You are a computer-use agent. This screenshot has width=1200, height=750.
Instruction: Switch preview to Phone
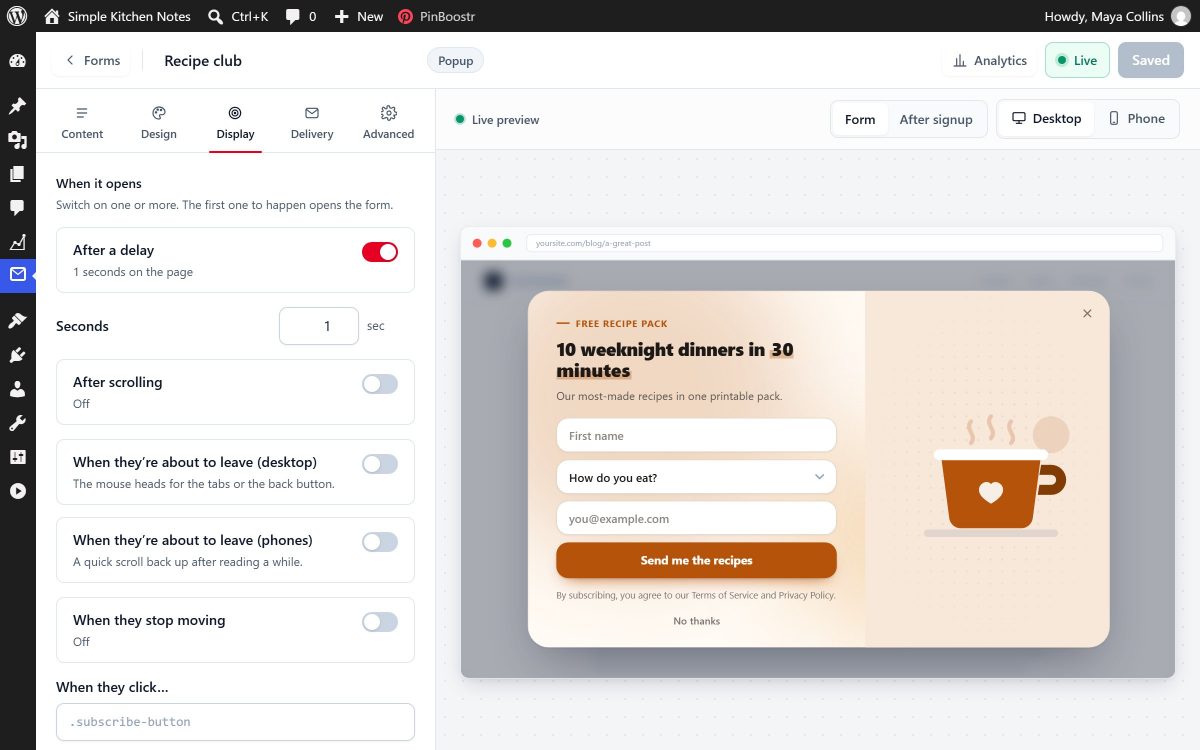[1136, 118]
